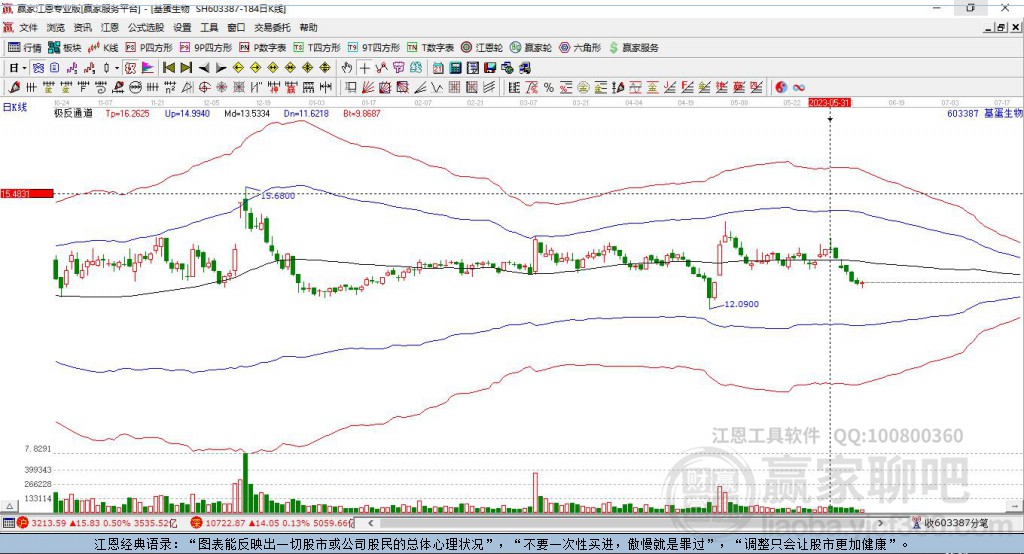This screenshot has width=1024, height=554.
Task: Open the 资讯 menu
Action: (82, 27)
